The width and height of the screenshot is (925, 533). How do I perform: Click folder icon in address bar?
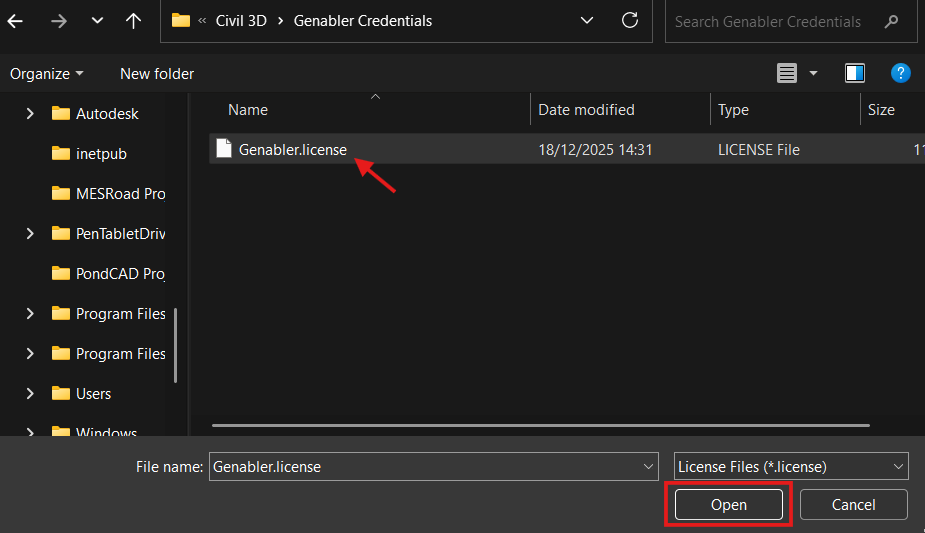point(181,21)
